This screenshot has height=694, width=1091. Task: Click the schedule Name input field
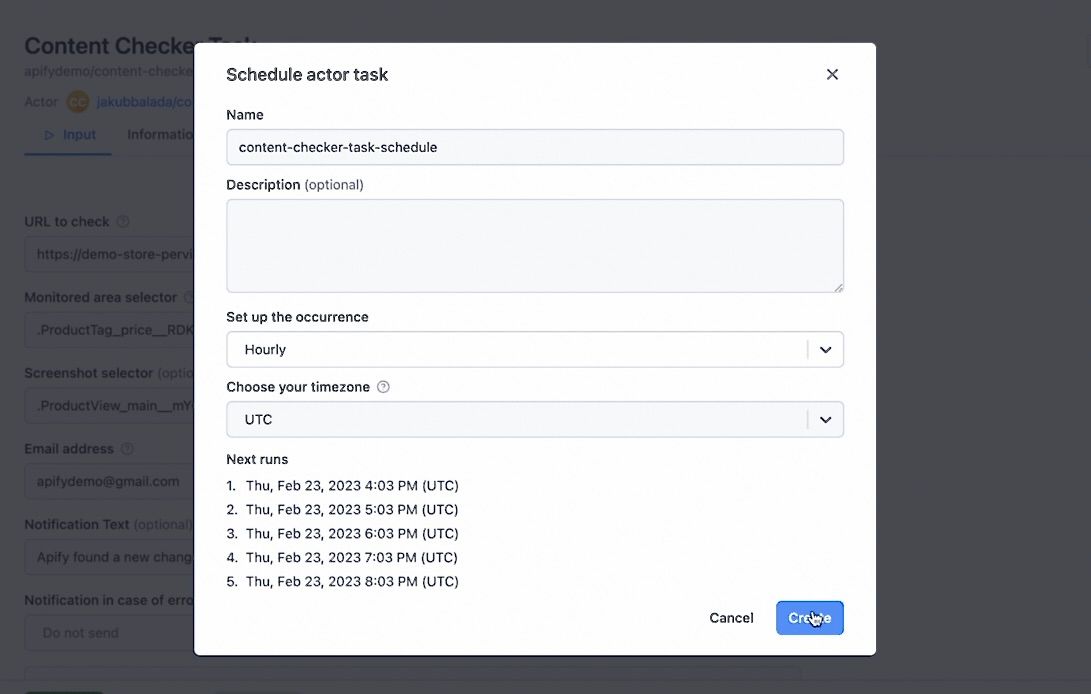[x=535, y=146]
